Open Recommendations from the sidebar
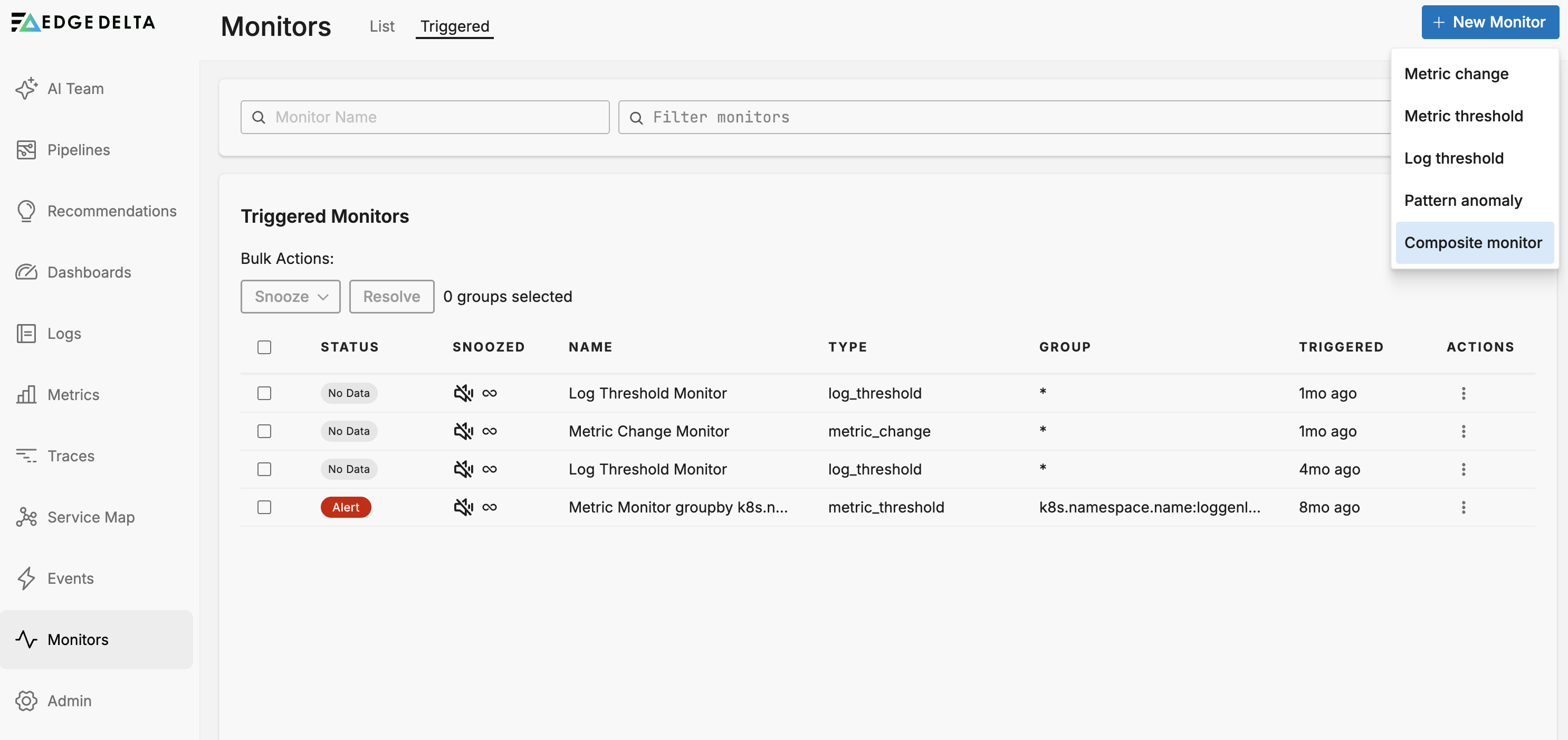The width and height of the screenshot is (1568, 740). [27, 211]
